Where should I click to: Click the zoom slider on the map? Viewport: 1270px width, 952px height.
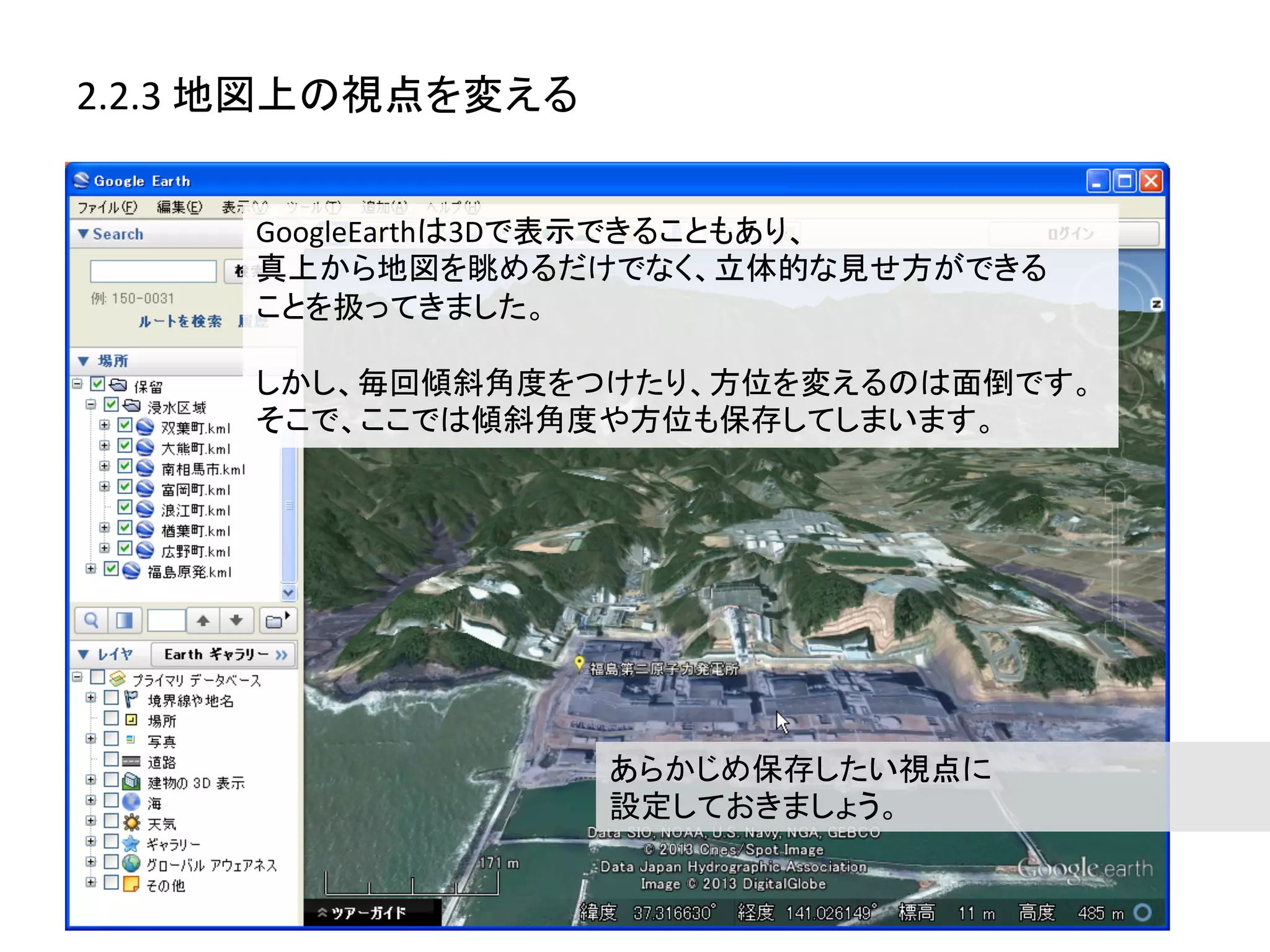[1115, 561]
